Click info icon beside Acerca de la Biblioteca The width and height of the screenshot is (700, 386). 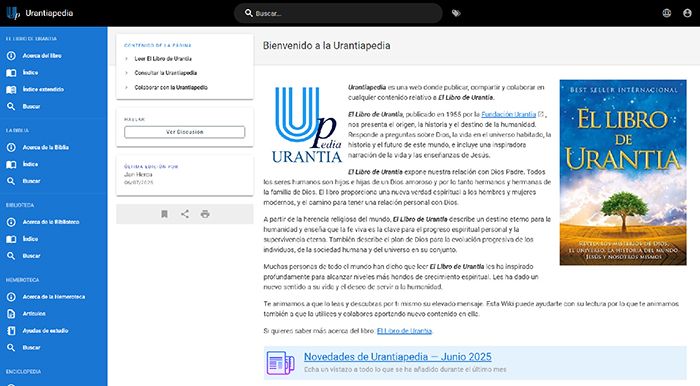pyautogui.click(x=11, y=222)
